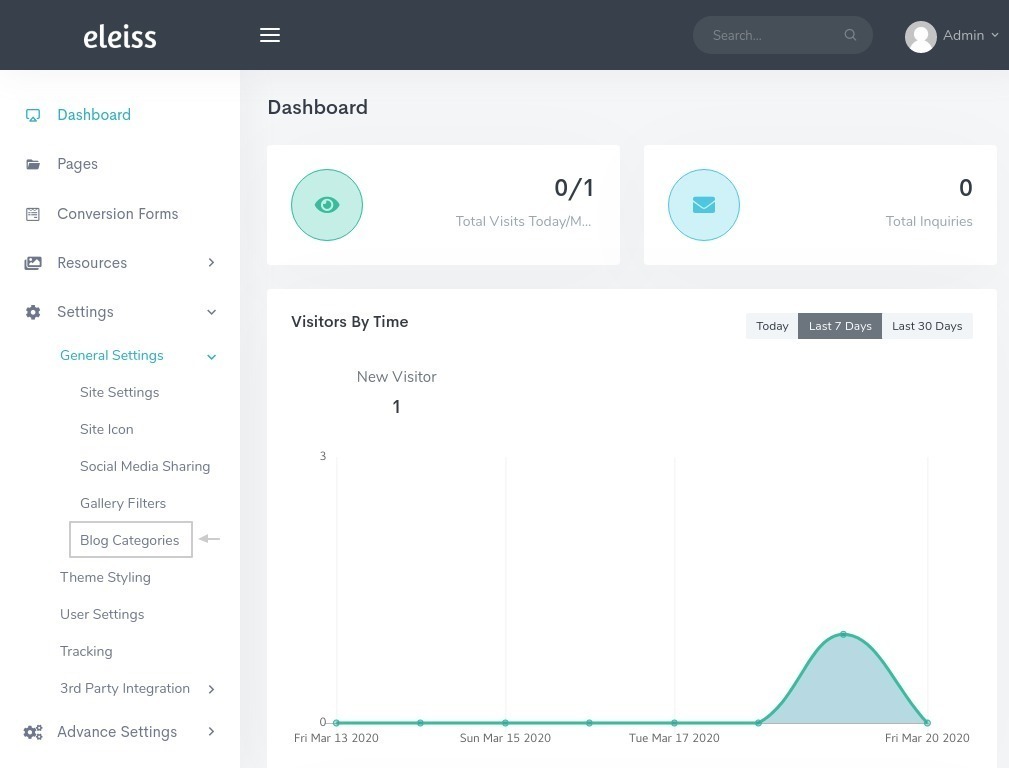Click the green eye visits icon
This screenshot has height=768, width=1009.
coord(327,205)
